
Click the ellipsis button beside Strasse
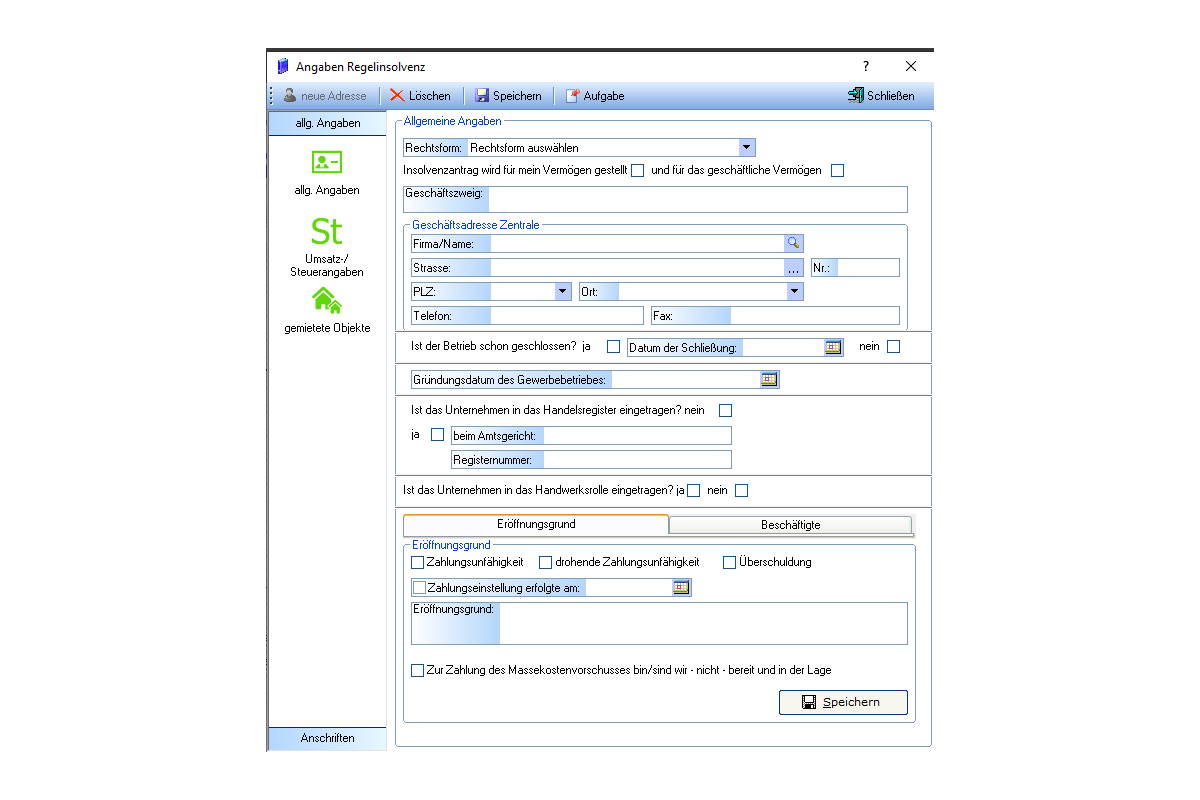[793, 268]
